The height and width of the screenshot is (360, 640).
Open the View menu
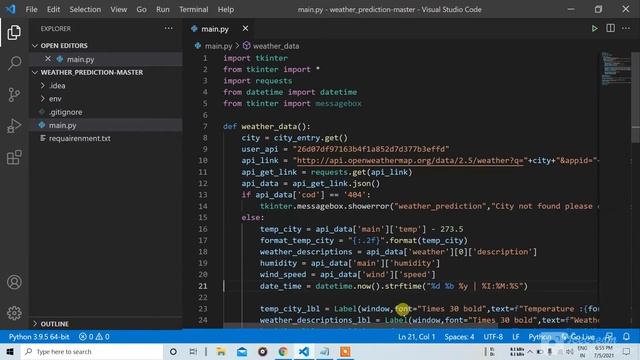coord(118,9)
